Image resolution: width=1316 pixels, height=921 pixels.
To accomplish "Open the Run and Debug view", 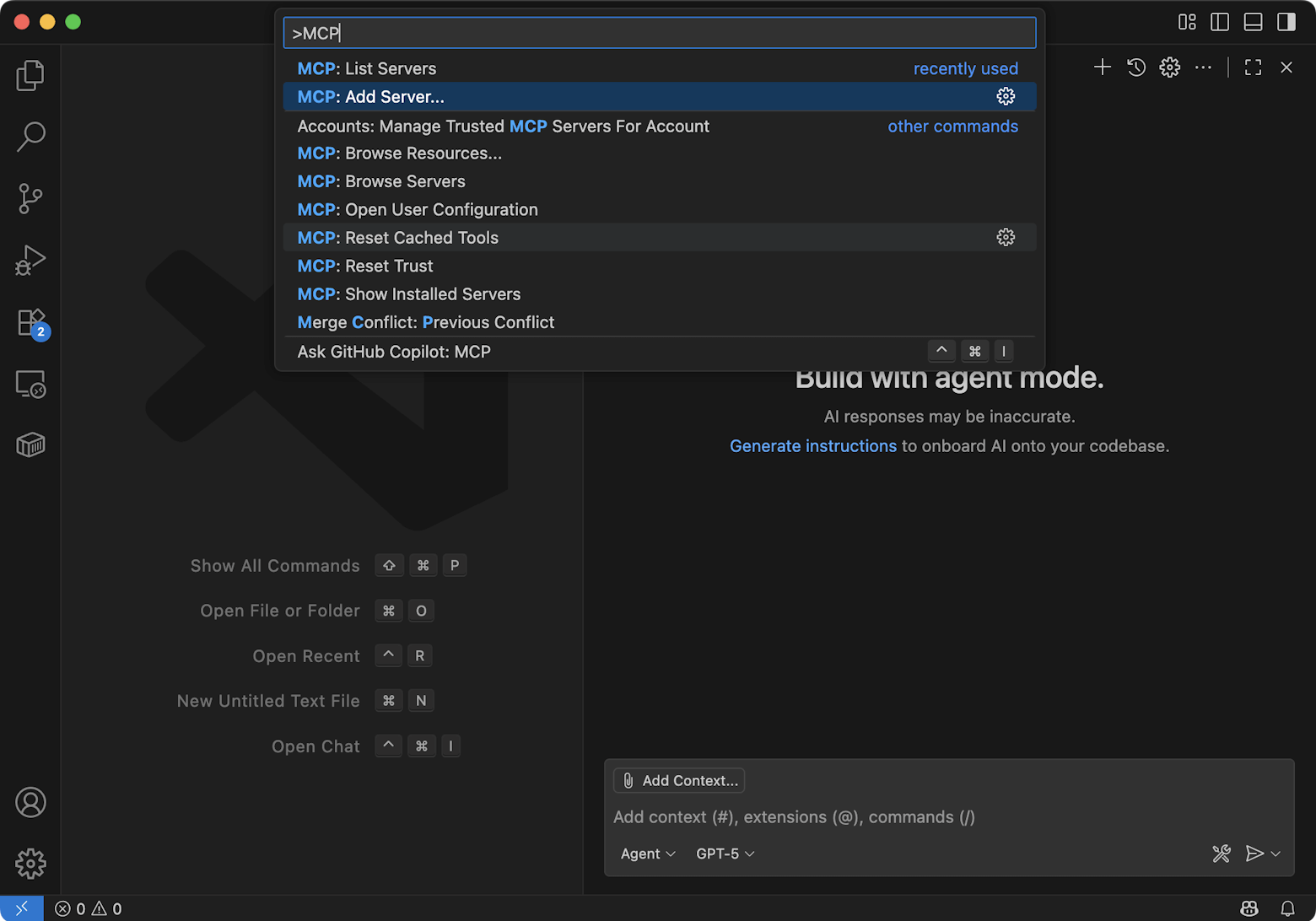I will pyautogui.click(x=30, y=260).
